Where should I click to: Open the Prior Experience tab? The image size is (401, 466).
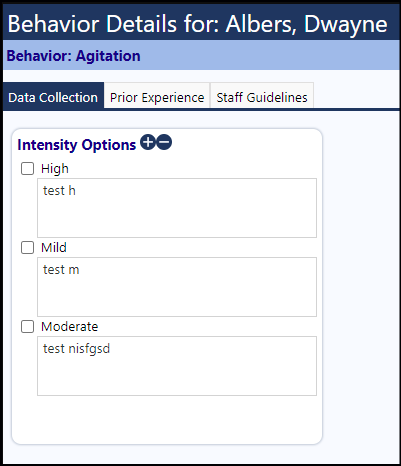click(x=157, y=96)
